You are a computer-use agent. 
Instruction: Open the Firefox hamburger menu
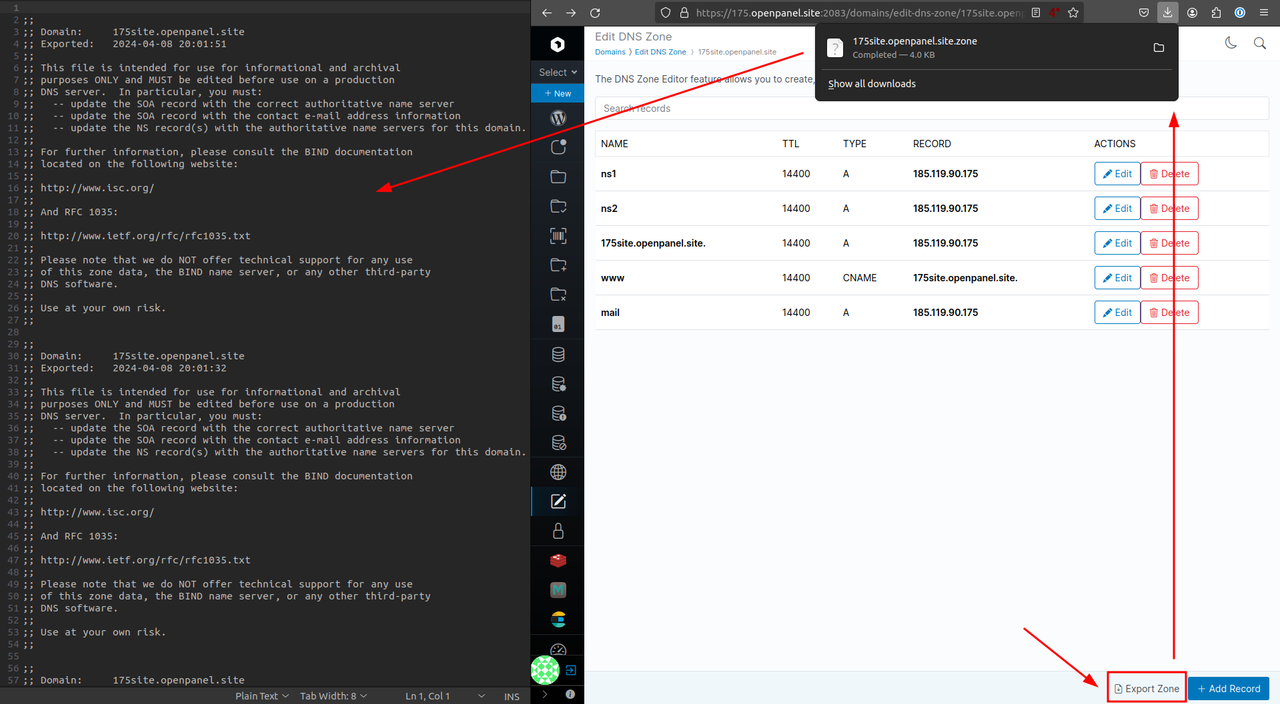[1264, 13]
